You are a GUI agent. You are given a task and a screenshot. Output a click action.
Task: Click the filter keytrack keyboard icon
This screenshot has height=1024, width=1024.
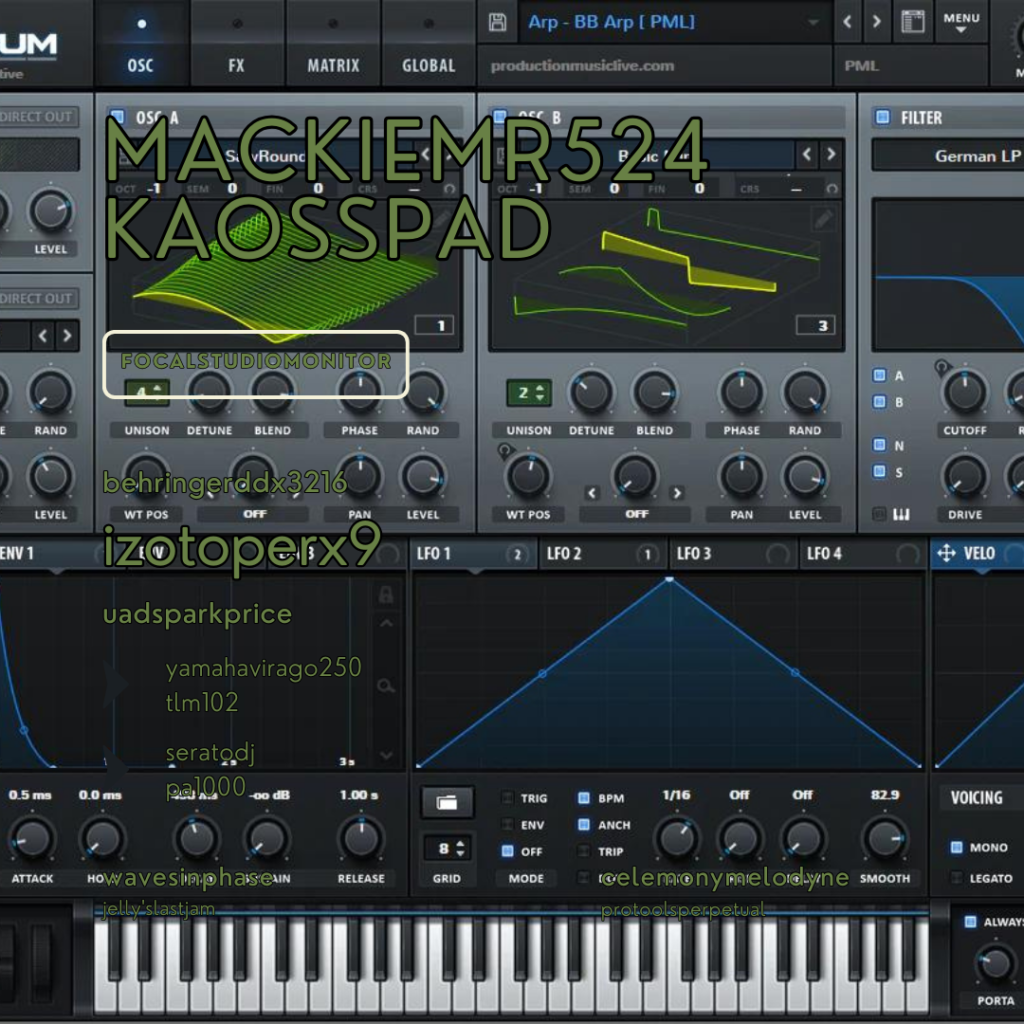[901, 515]
